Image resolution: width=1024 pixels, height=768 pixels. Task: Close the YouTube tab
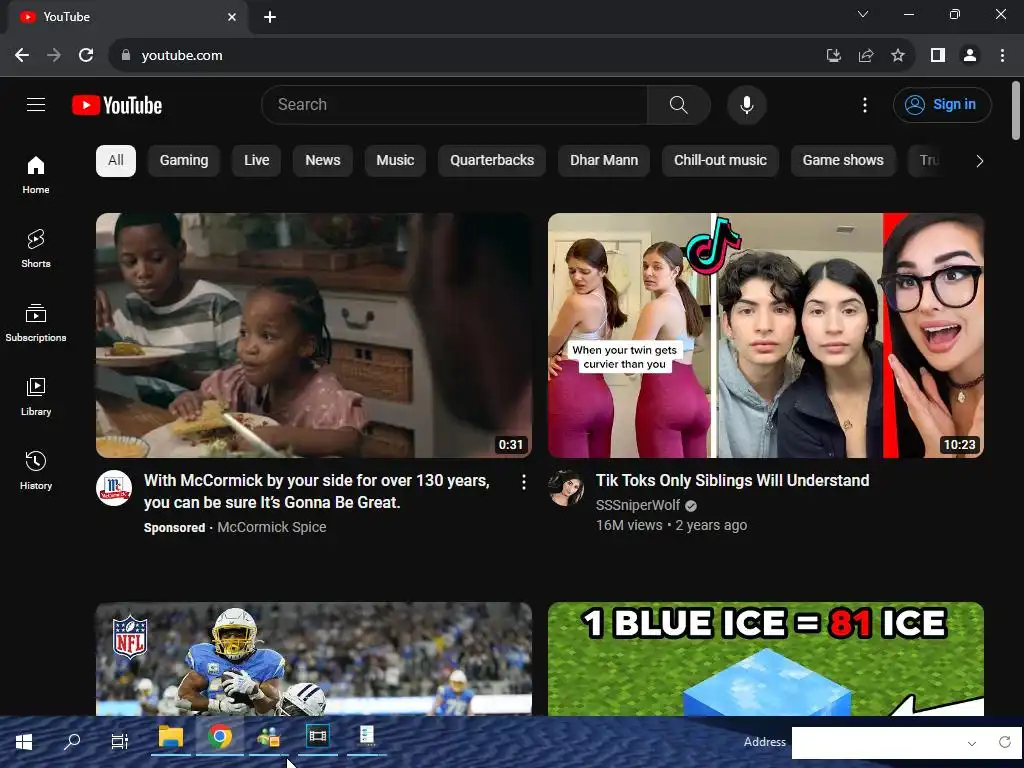point(232,17)
